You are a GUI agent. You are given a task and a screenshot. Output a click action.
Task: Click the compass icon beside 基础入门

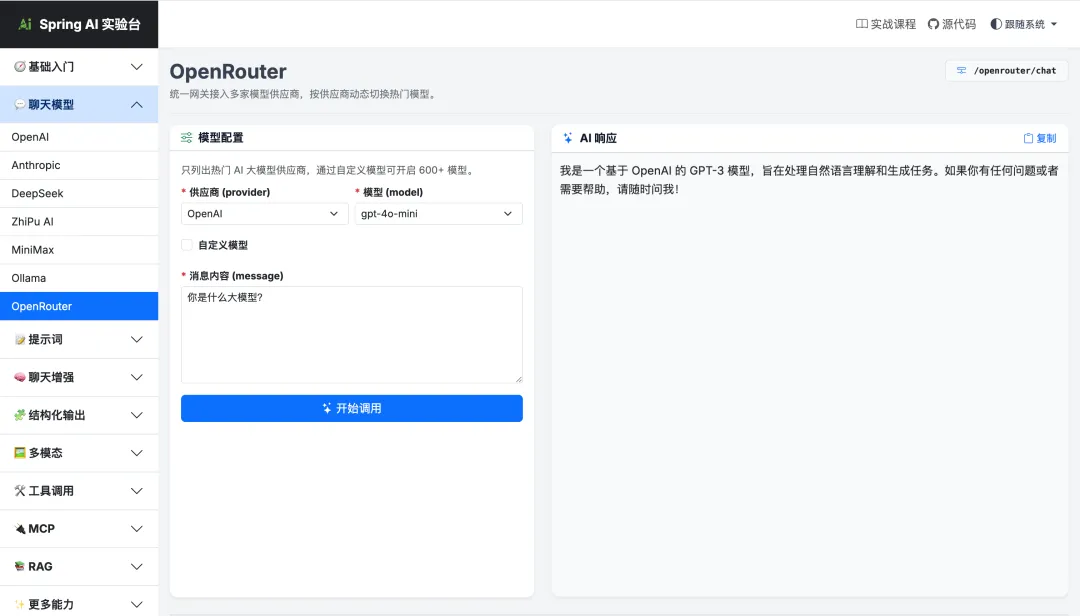tap(20, 67)
